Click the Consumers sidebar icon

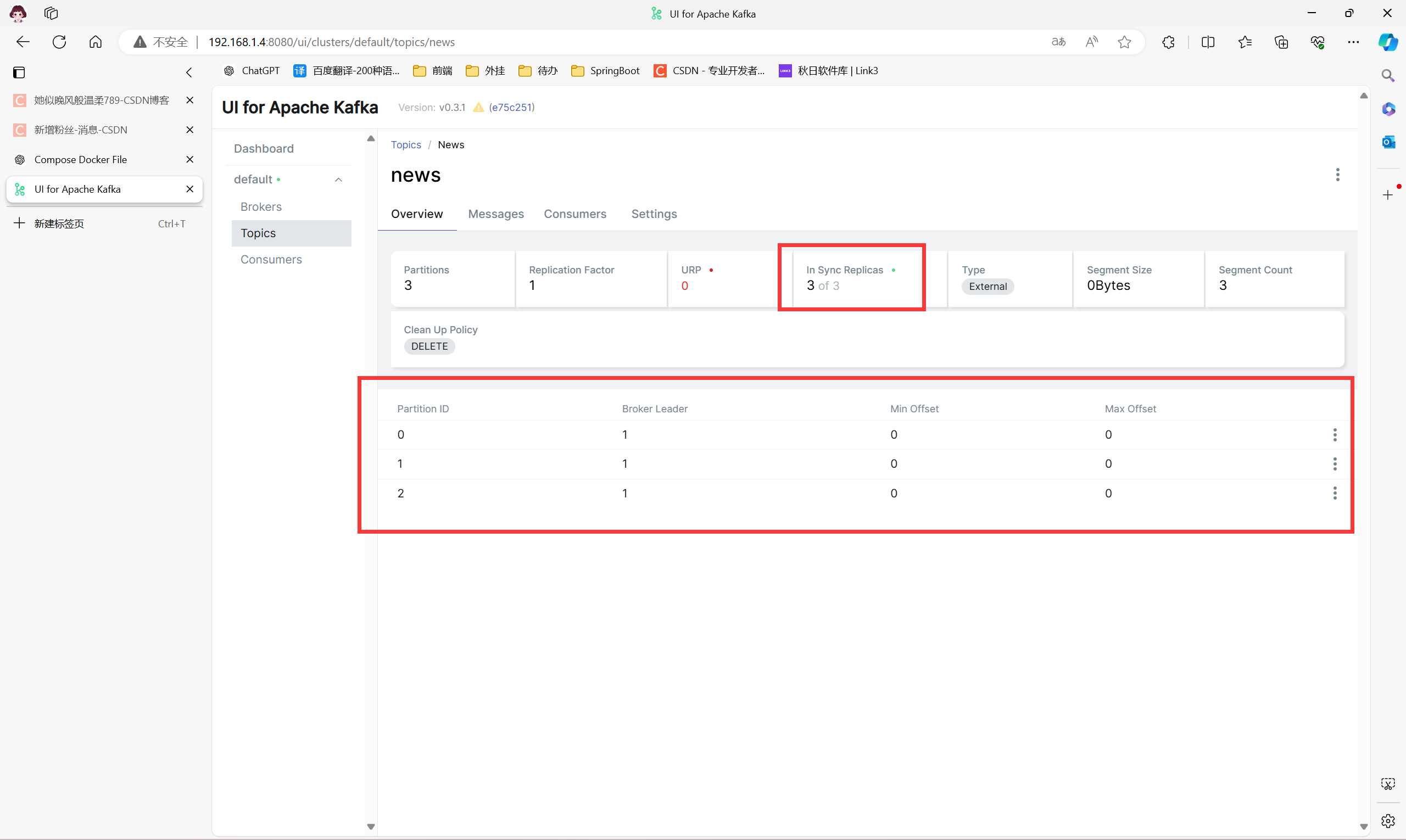271,259
